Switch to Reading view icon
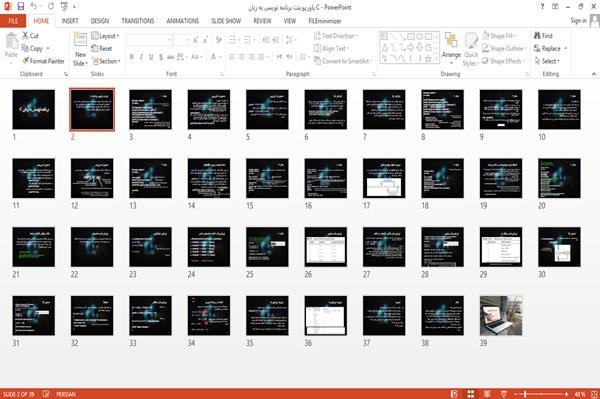The width and height of the screenshot is (600, 399). coord(487,394)
